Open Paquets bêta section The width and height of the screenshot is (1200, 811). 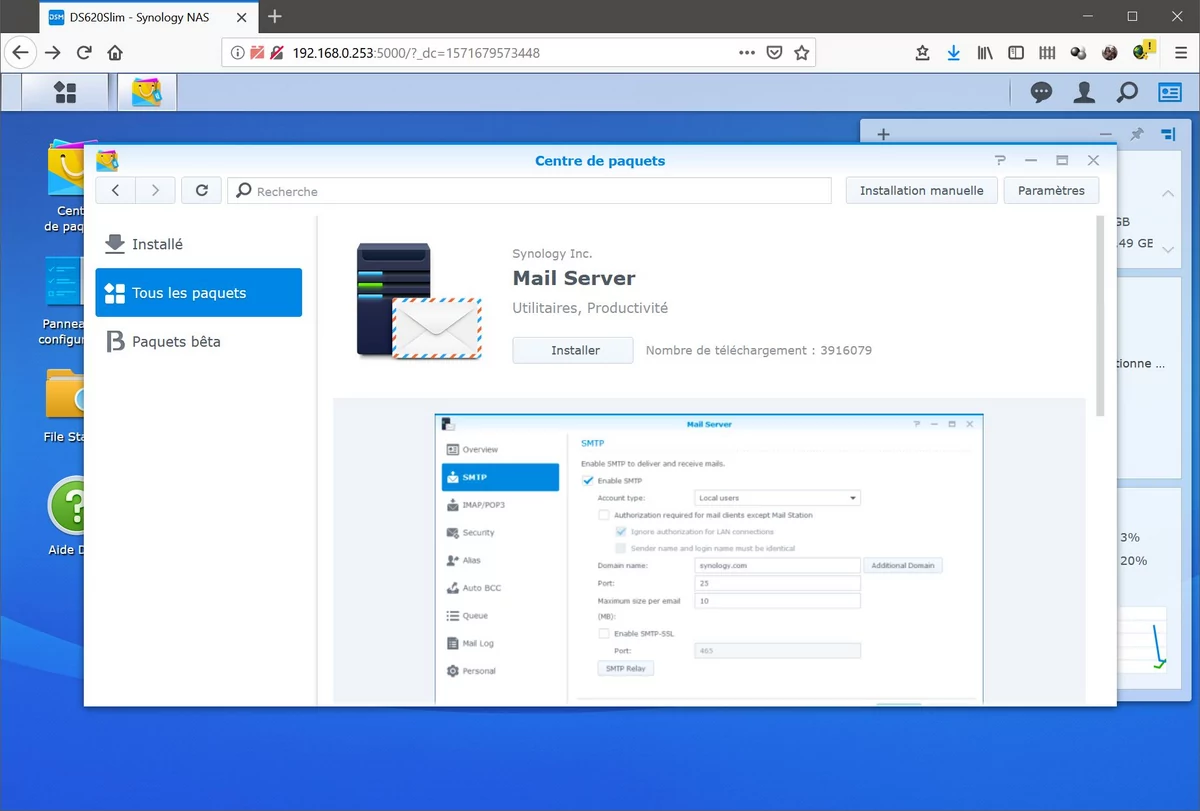[x=198, y=341]
